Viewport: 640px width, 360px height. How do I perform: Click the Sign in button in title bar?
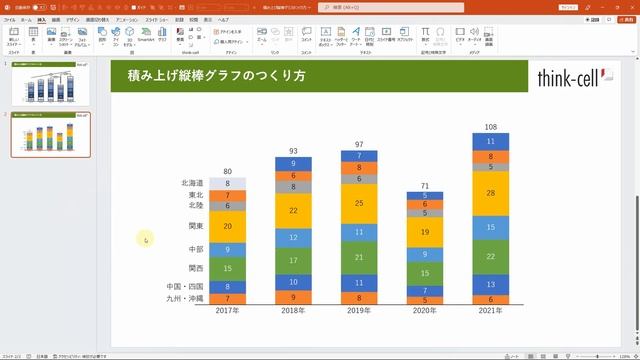tap(568, 7)
